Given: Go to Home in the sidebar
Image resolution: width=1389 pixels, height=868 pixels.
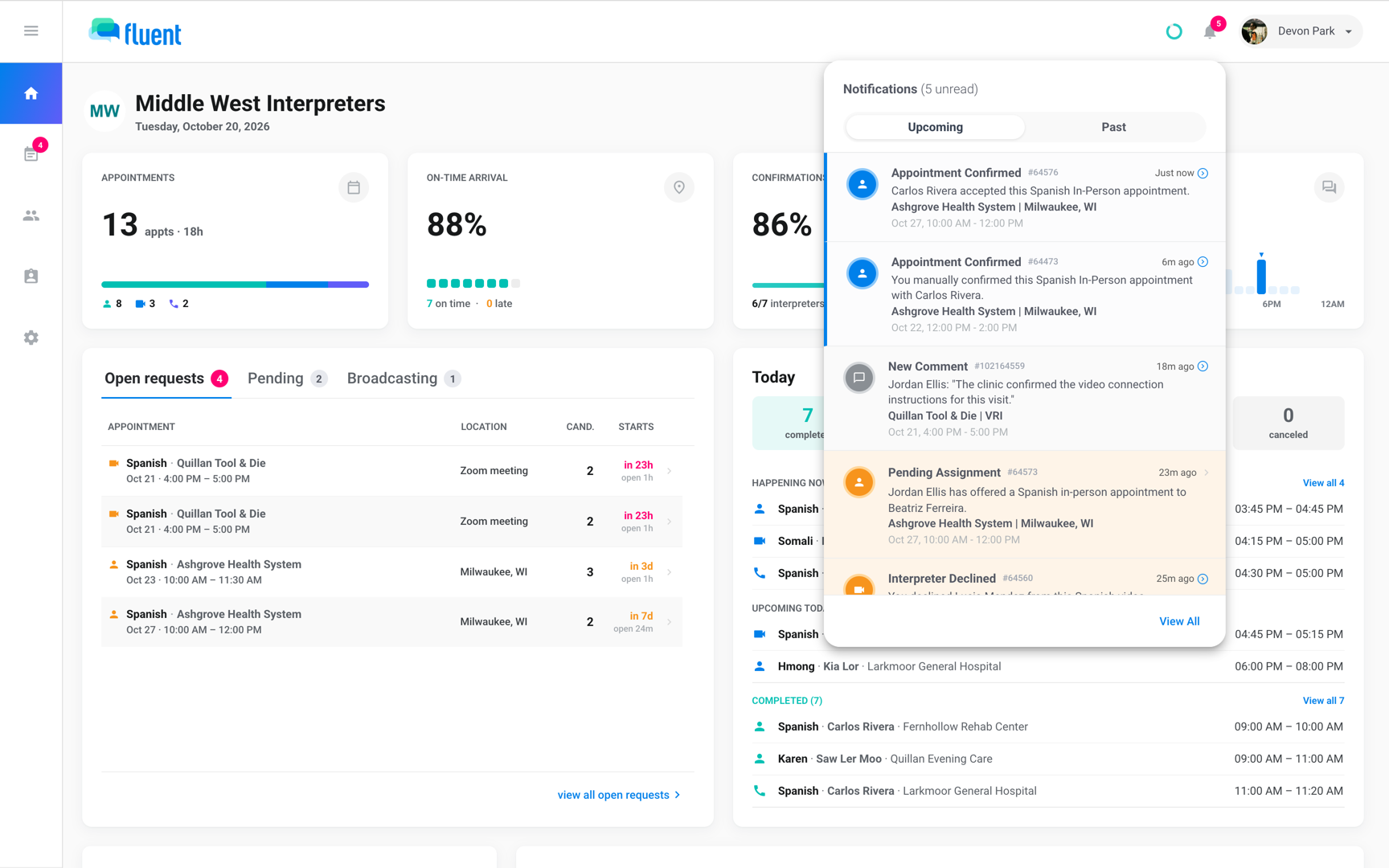Looking at the screenshot, I should coord(31,93).
